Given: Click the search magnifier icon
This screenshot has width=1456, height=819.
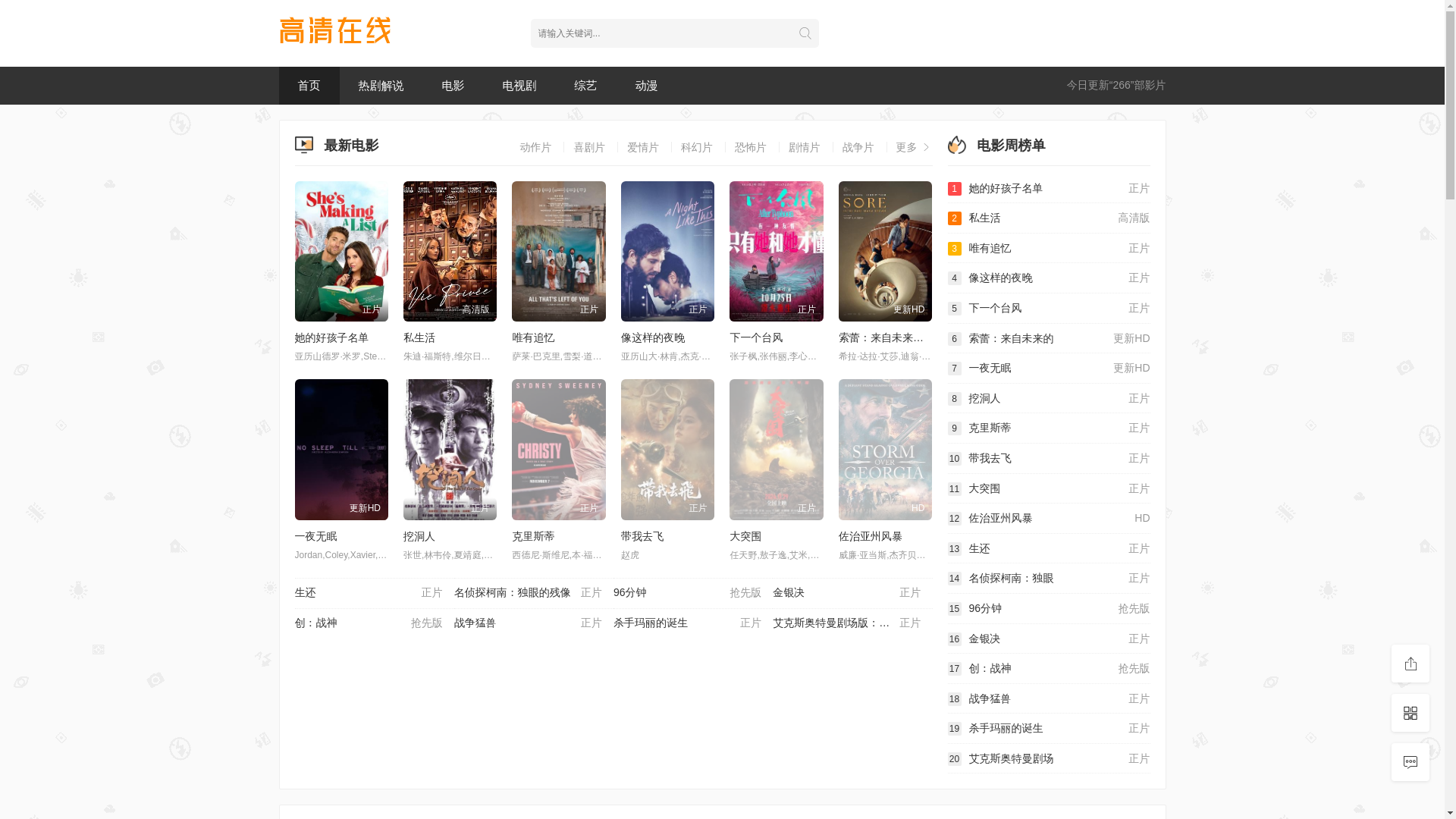Looking at the screenshot, I should [805, 33].
